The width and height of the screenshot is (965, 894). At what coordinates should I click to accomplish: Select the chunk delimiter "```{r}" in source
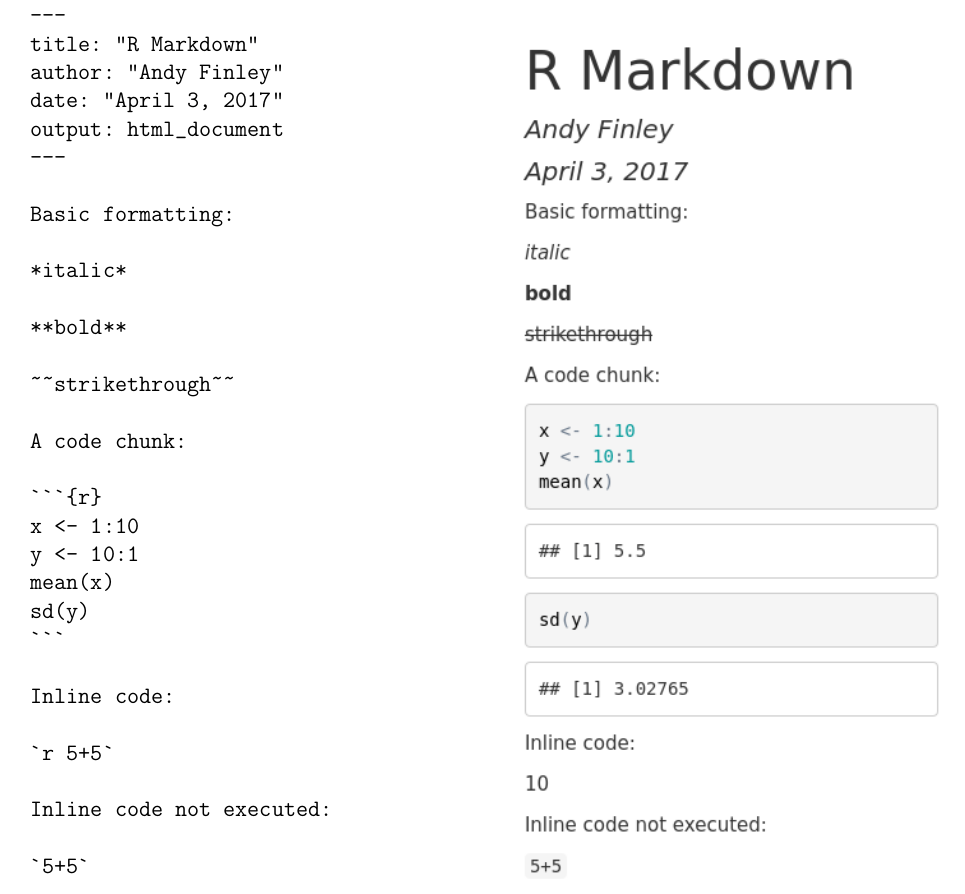65,496
